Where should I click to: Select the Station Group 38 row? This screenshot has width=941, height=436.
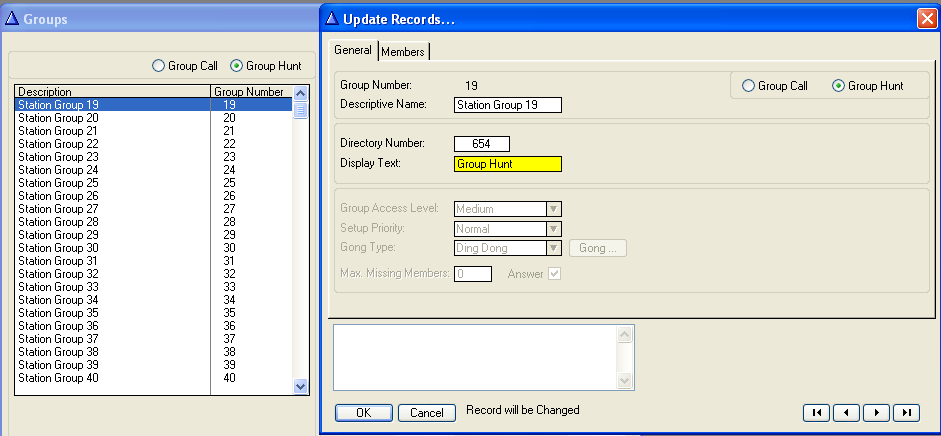click(154, 352)
